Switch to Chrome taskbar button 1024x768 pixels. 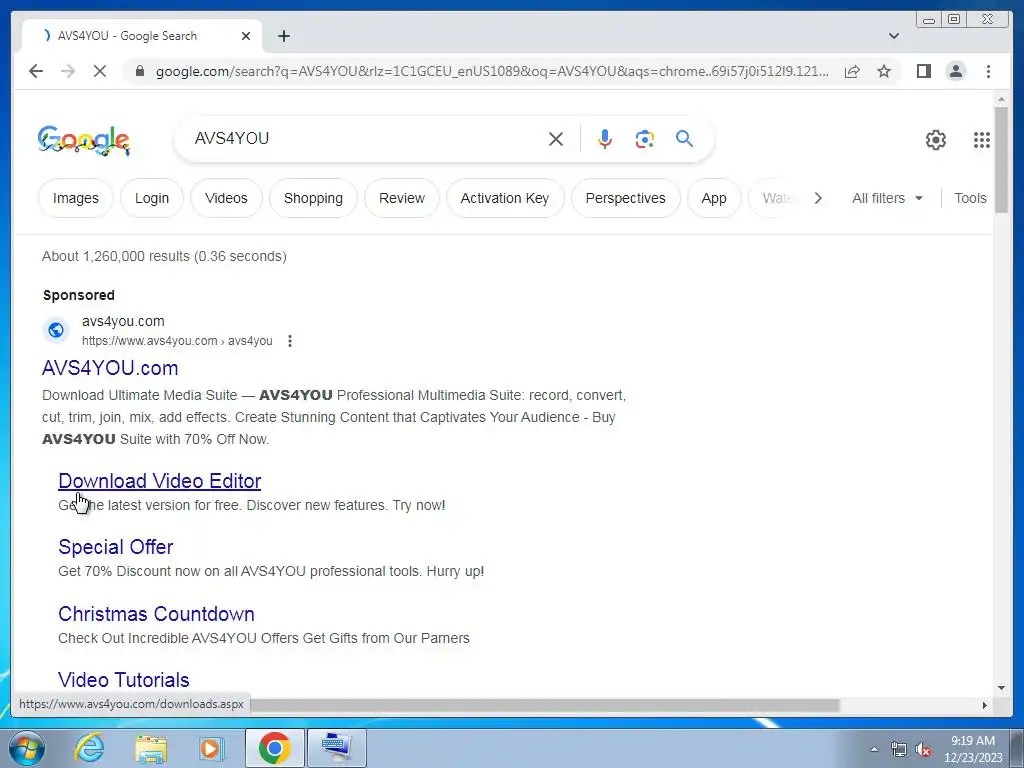tap(274, 748)
